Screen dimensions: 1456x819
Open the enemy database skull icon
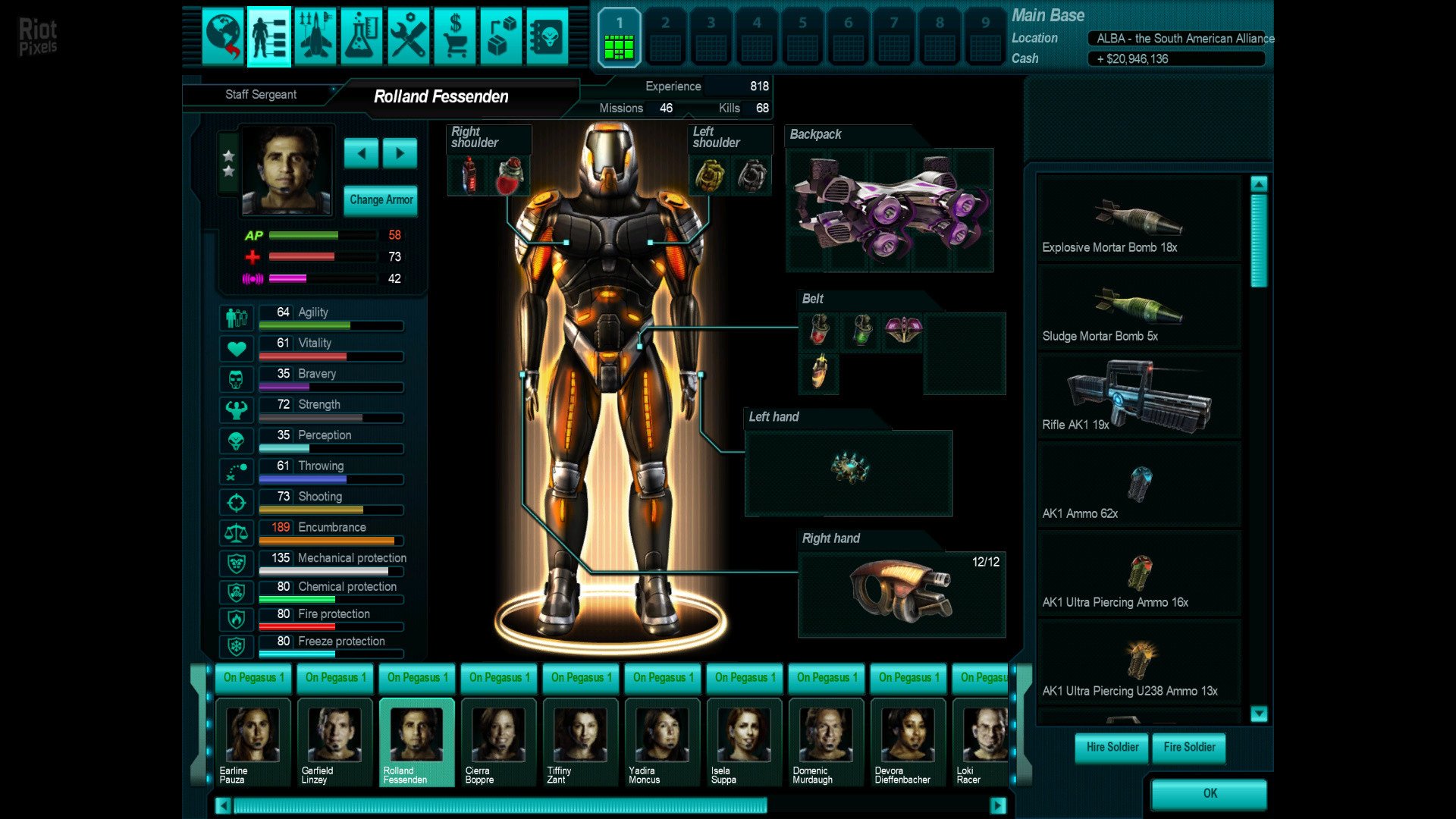(548, 36)
